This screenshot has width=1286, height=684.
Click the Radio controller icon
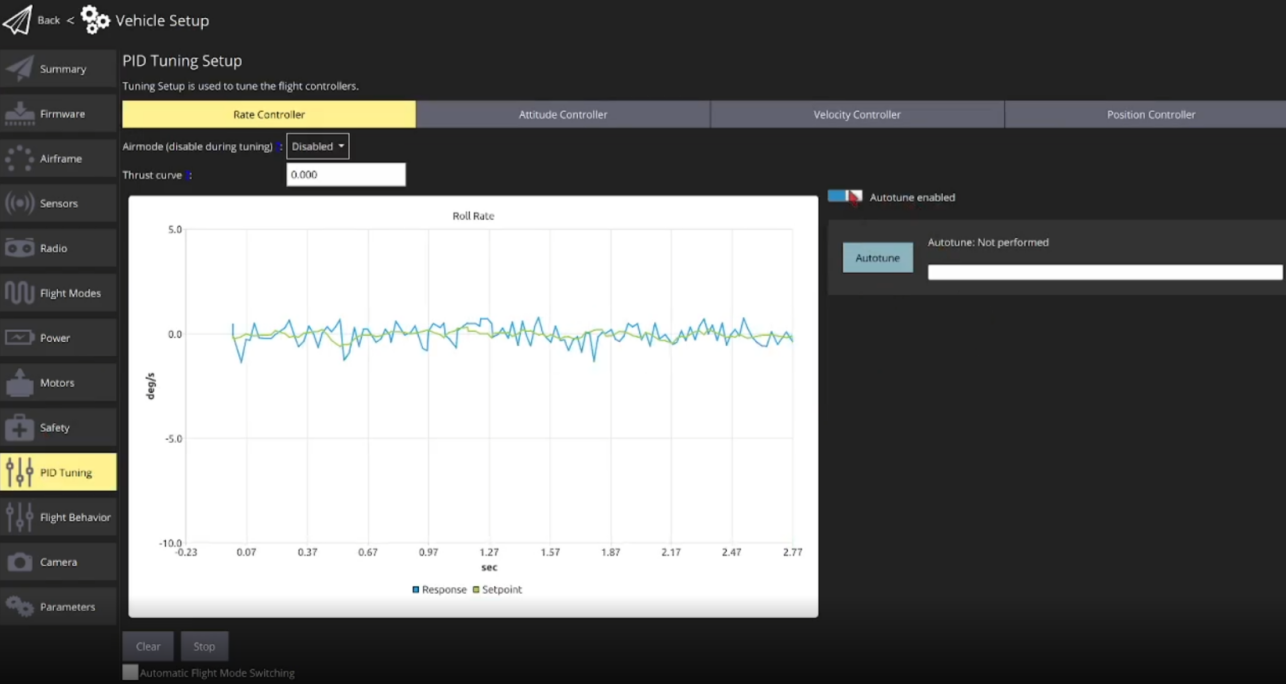tap(20, 248)
